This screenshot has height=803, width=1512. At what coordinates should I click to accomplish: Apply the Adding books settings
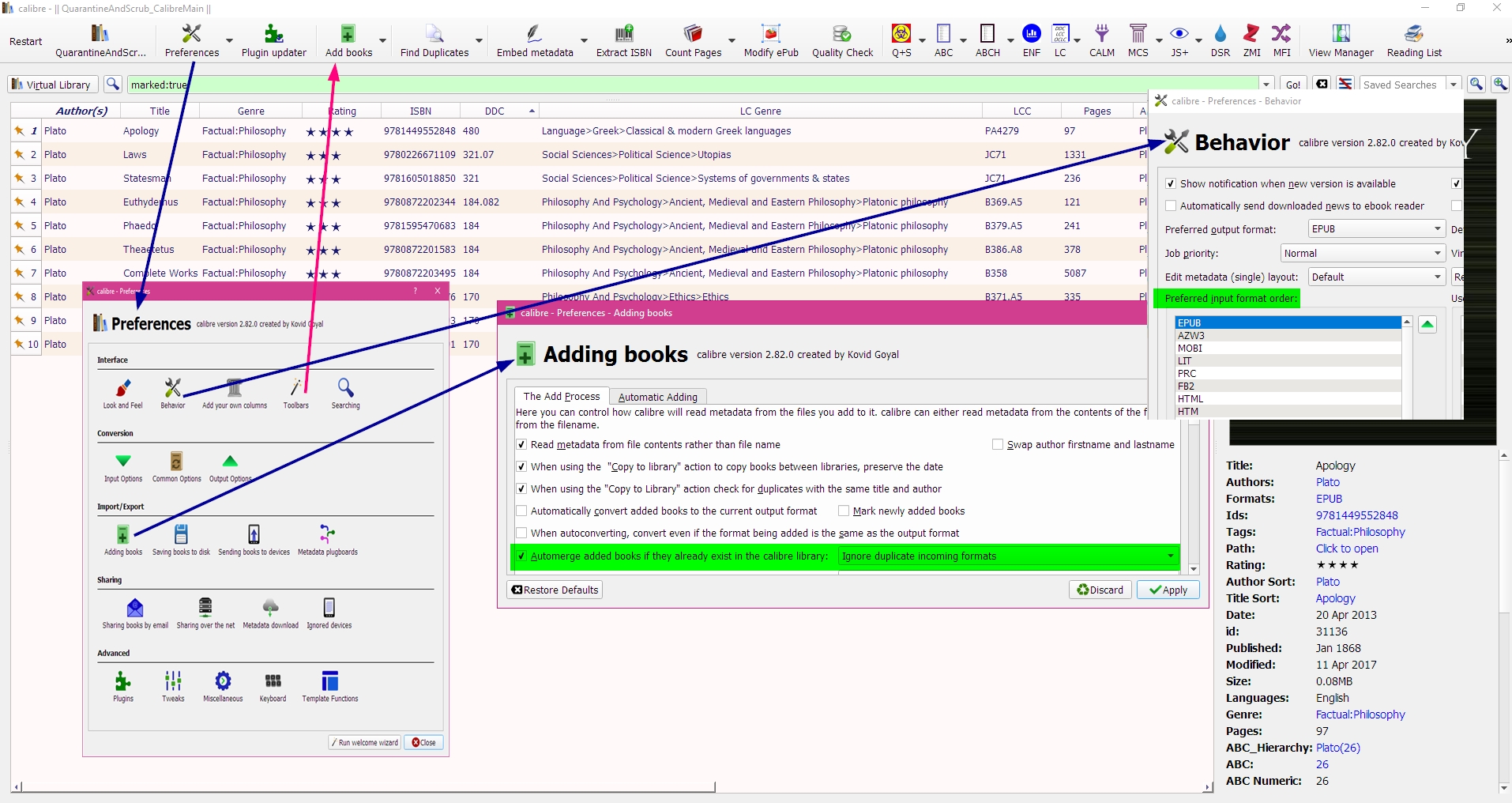[1168, 590]
